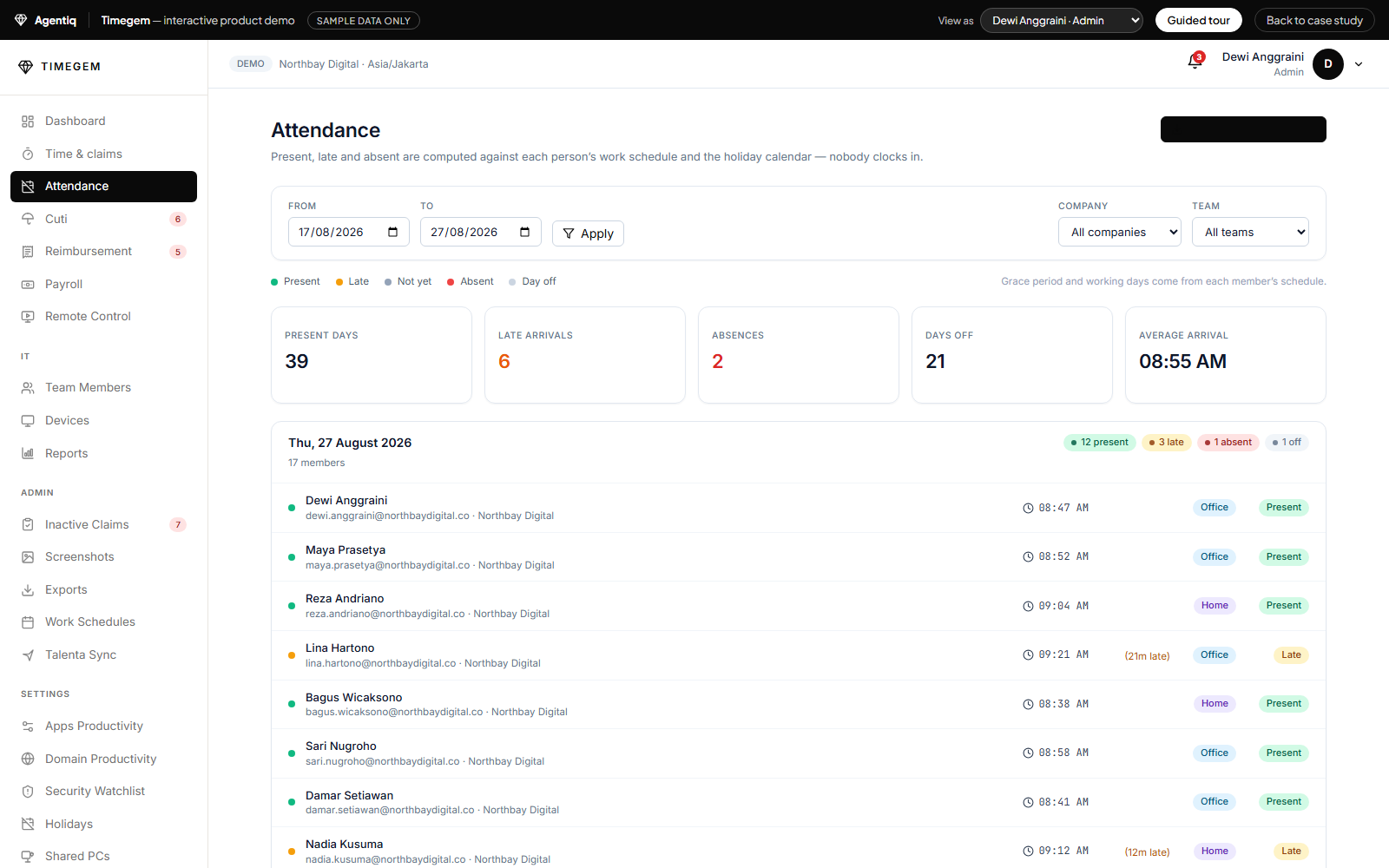Click the Work Schedules calendar icon
1389x868 pixels.
click(x=28, y=622)
